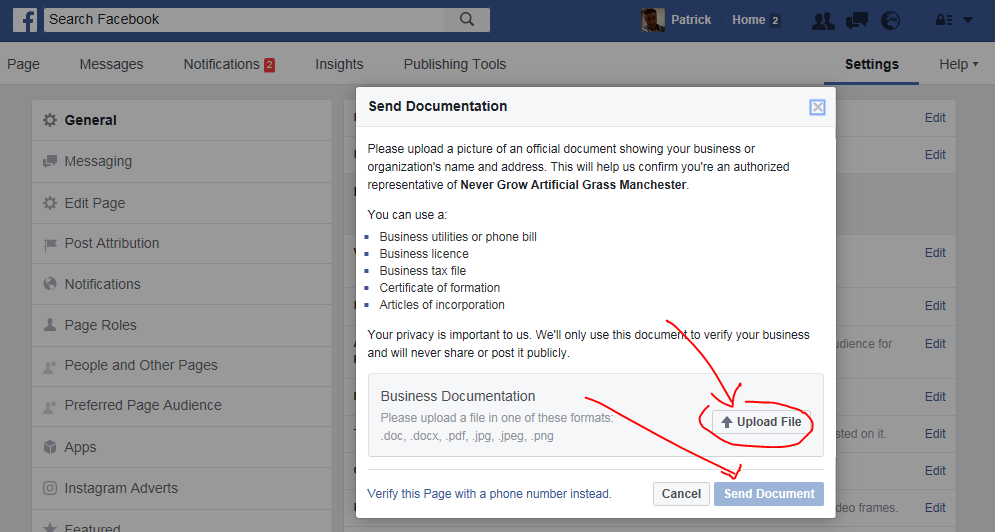Click the General gear icon
The width and height of the screenshot is (995, 532).
(x=49, y=120)
